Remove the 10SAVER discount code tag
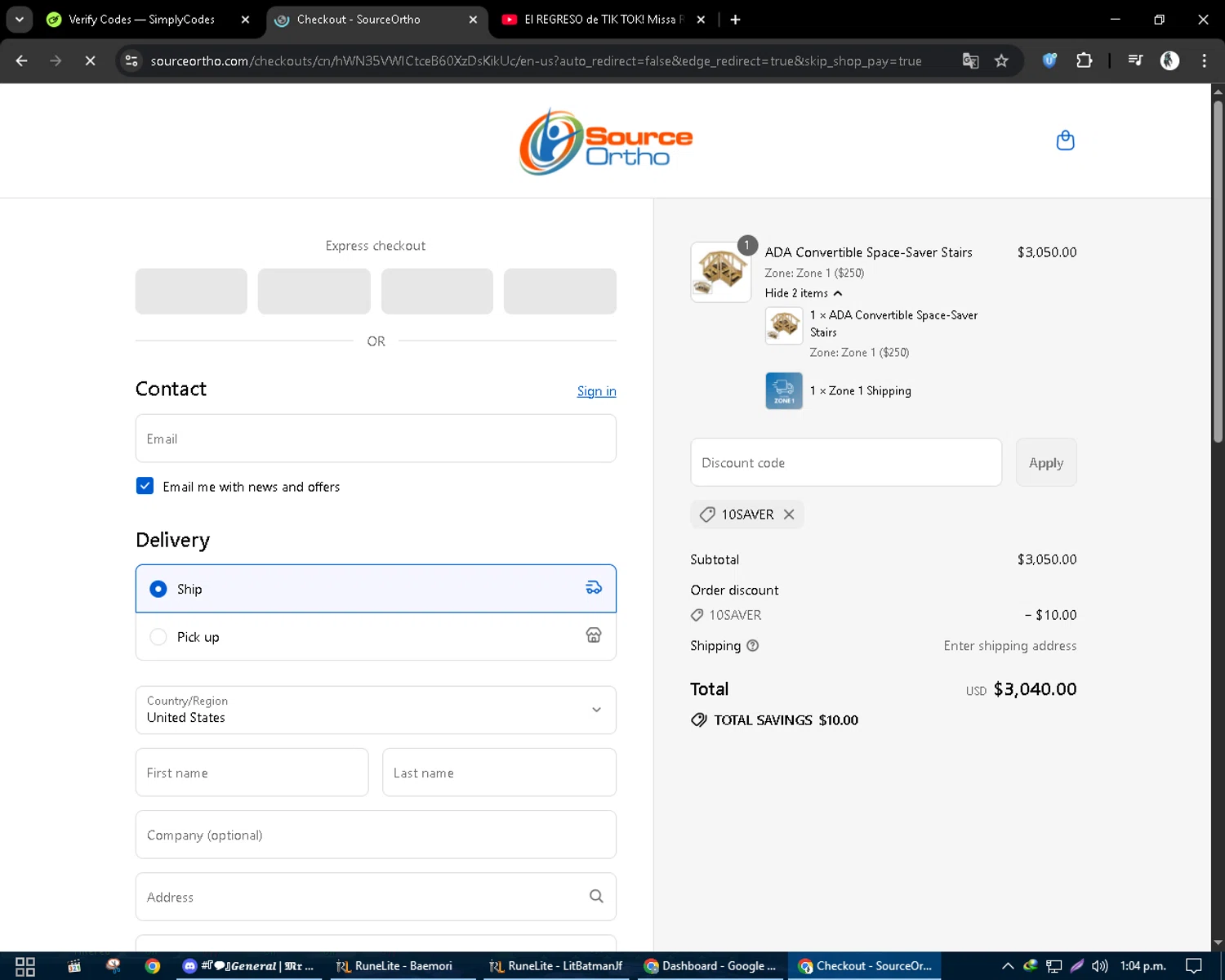Image resolution: width=1225 pixels, height=980 pixels. pyautogui.click(x=789, y=514)
